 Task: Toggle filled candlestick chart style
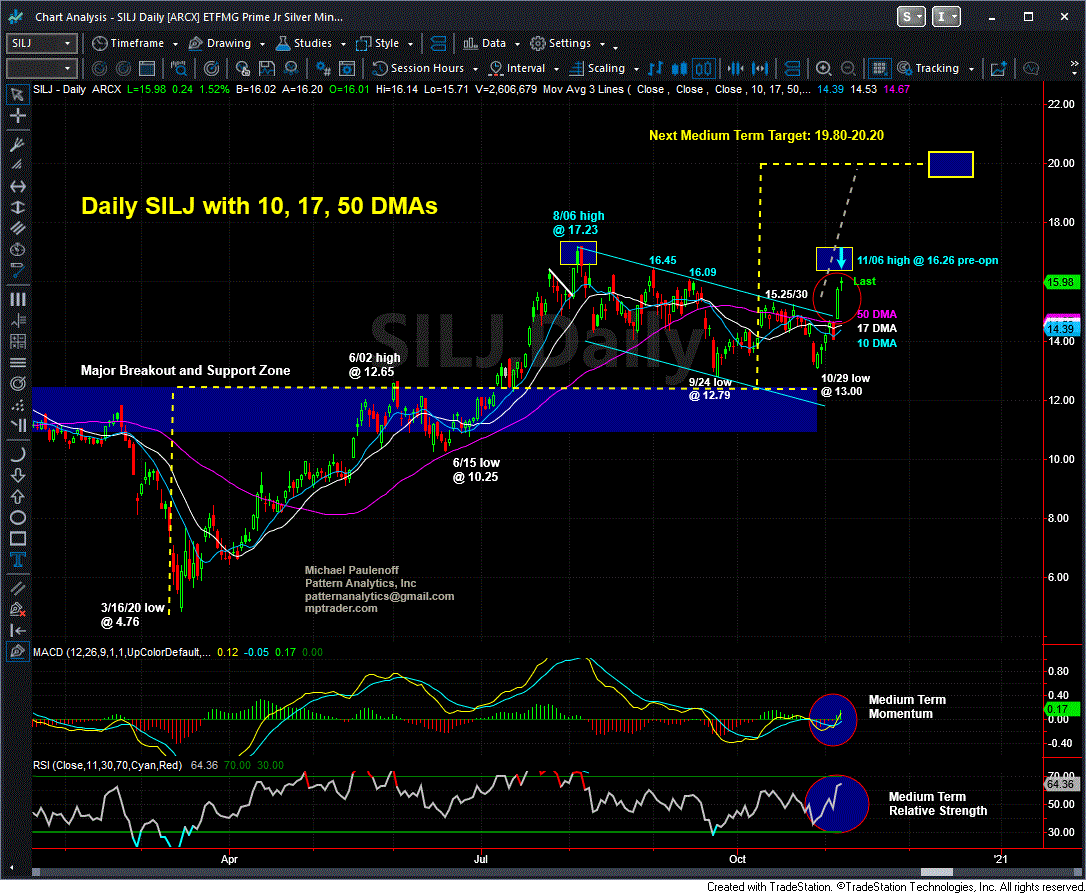[x=679, y=68]
